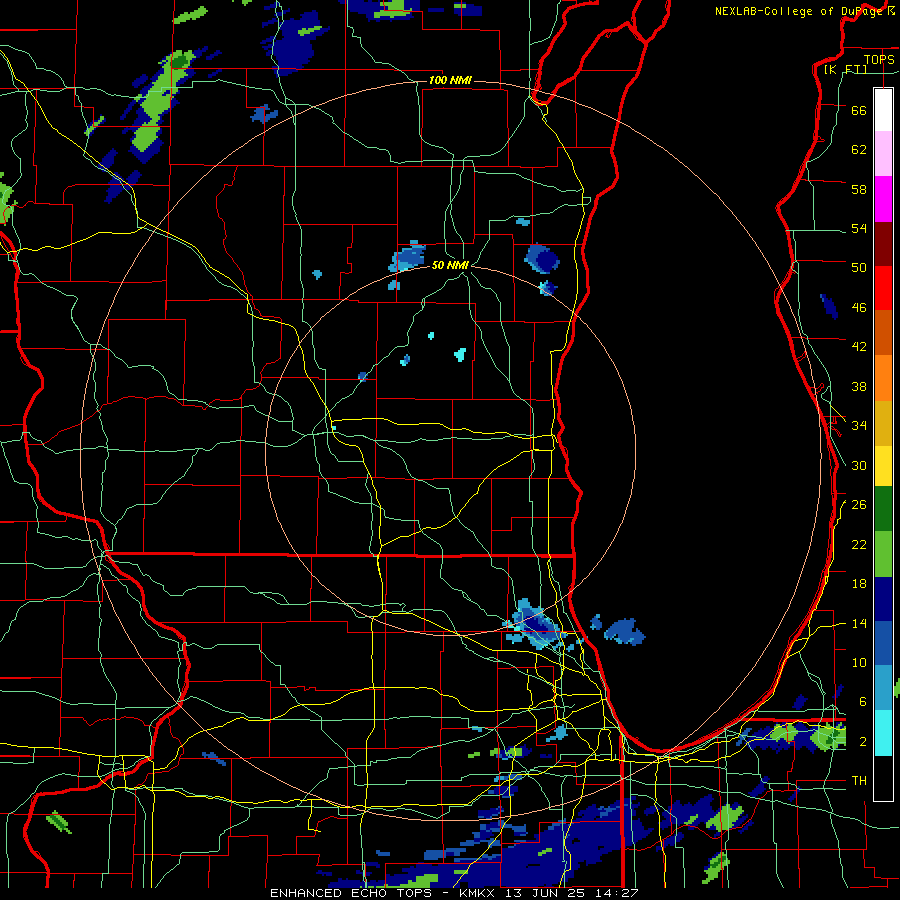Image resolution: width=900 pixels, height=900 pixels.
Task: Click the 54 legend value
Action: pos(859,228)
